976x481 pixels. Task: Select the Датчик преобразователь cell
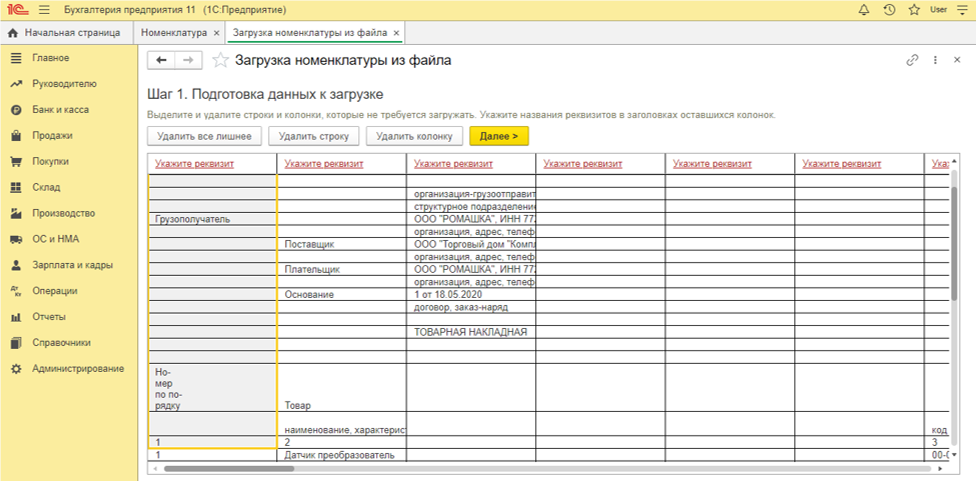341,455
